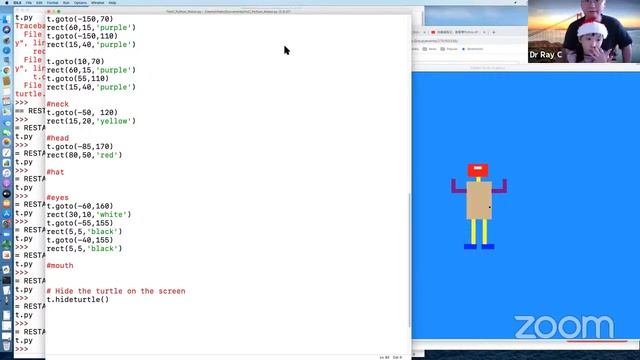Click the code line t.goto(-60,160)
This screenshot has height=360, width=640.
click(80, 206)
